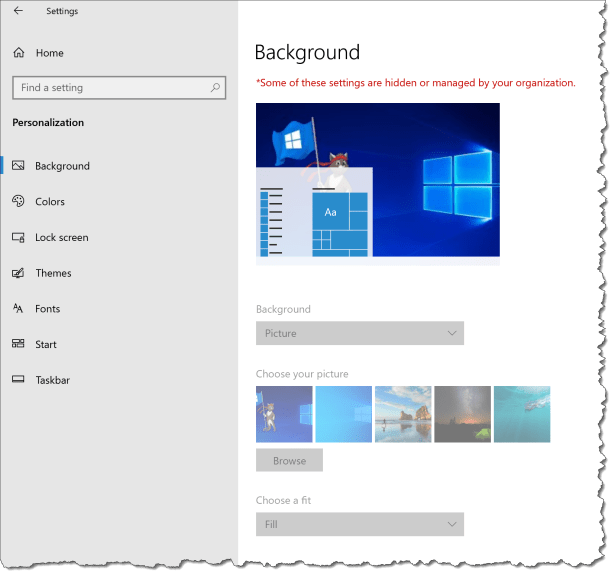
Task: Click the managed by your organization notice
Action: click(x=416, y=83)
